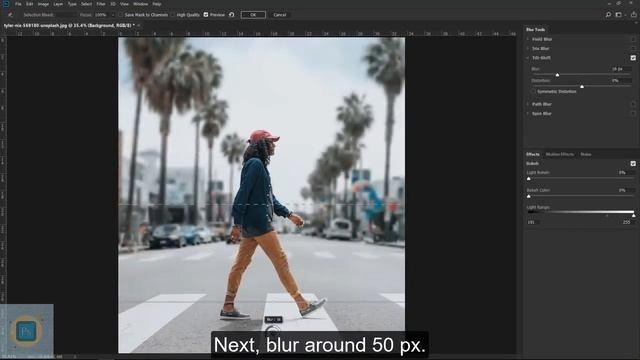Toggle Save Mask to Channels checkbox

click(120, 15)
